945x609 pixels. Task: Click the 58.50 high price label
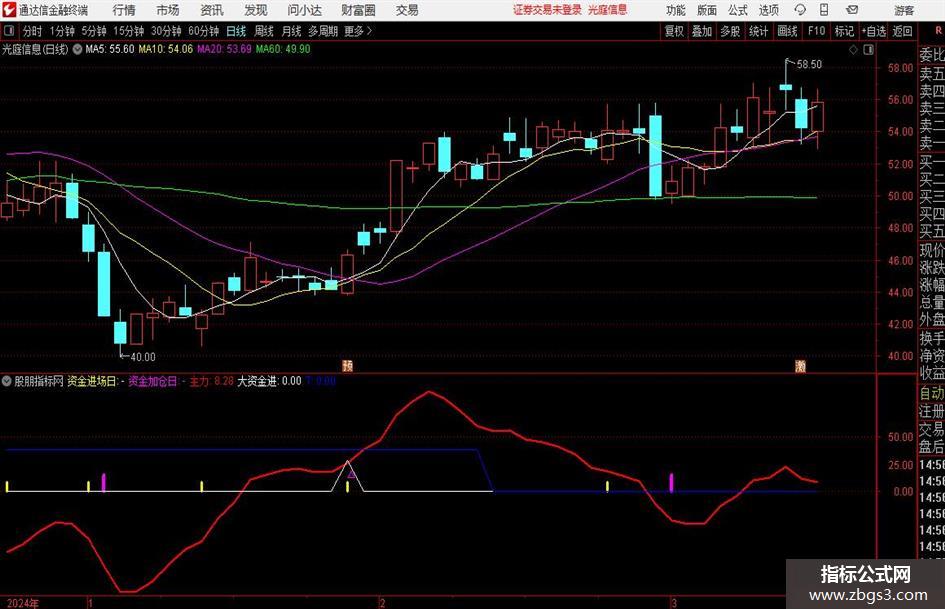pos(809,64)
